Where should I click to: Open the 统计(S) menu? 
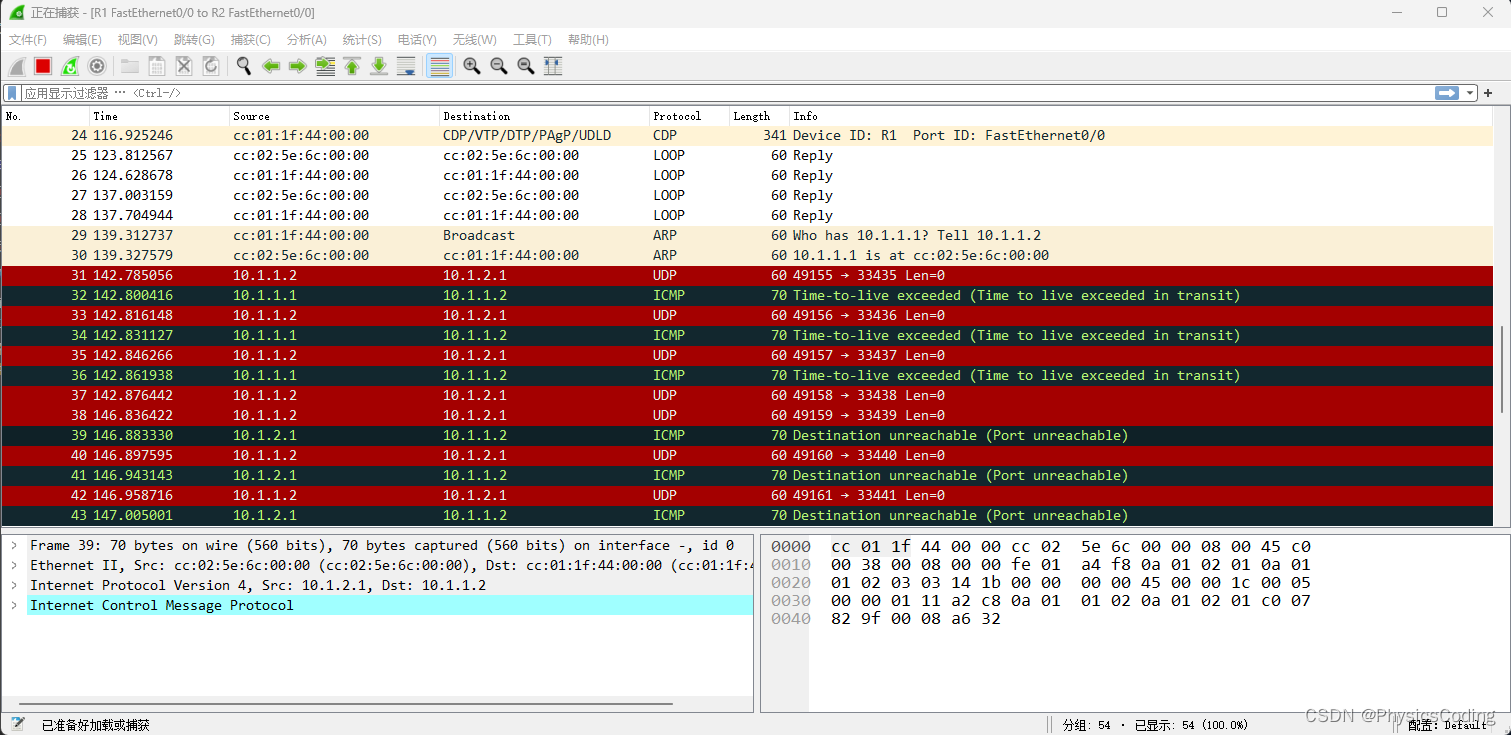tap(360, 39)
